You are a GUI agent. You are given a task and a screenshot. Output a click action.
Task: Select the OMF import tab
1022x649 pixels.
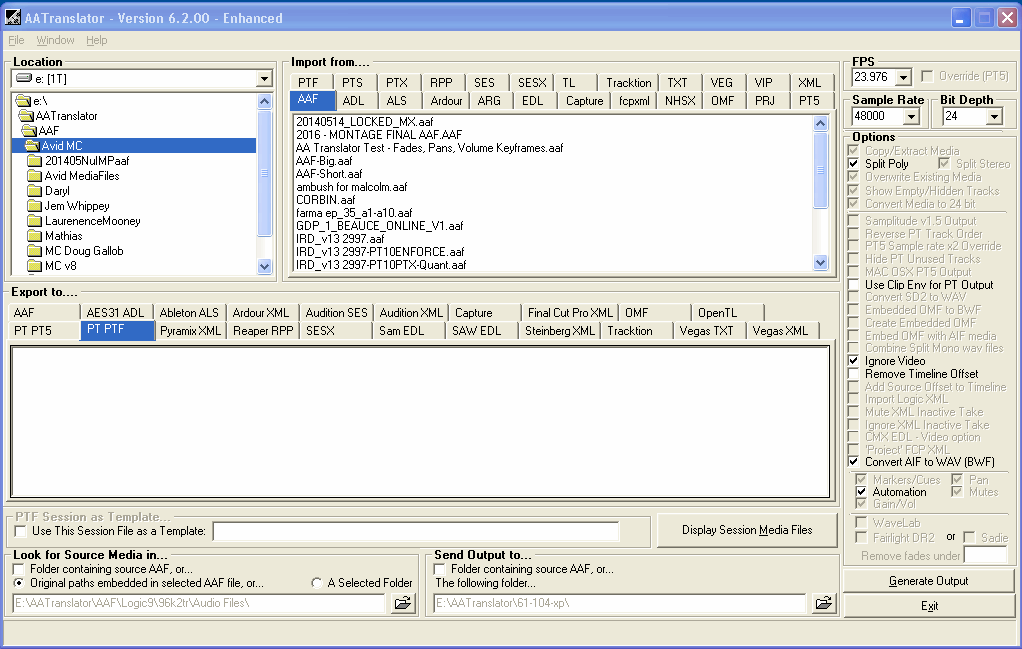coord(723,101)
